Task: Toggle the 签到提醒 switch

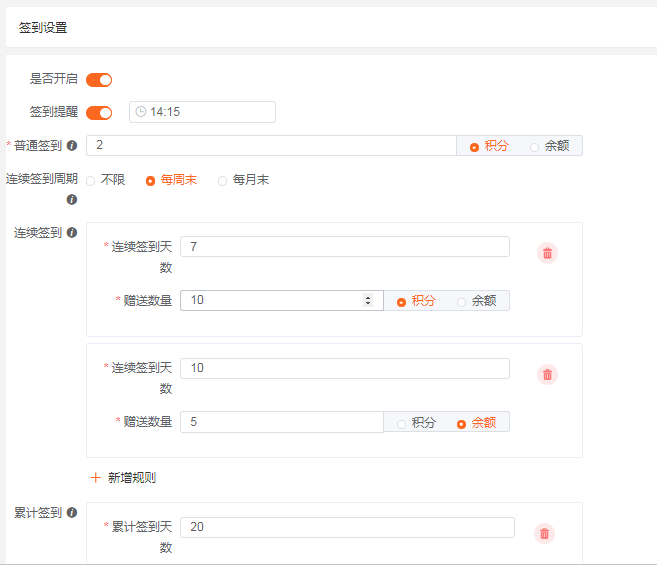Action: (99, 113)
